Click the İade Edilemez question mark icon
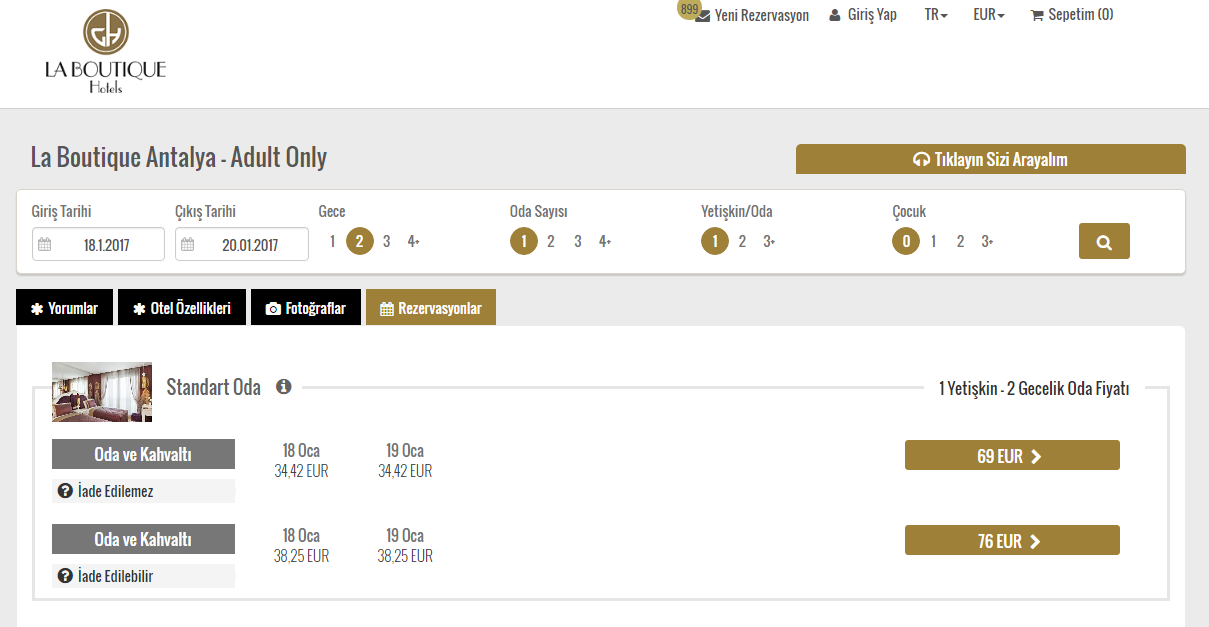This screenshot has width=1209, height=627. click(65, 491)
